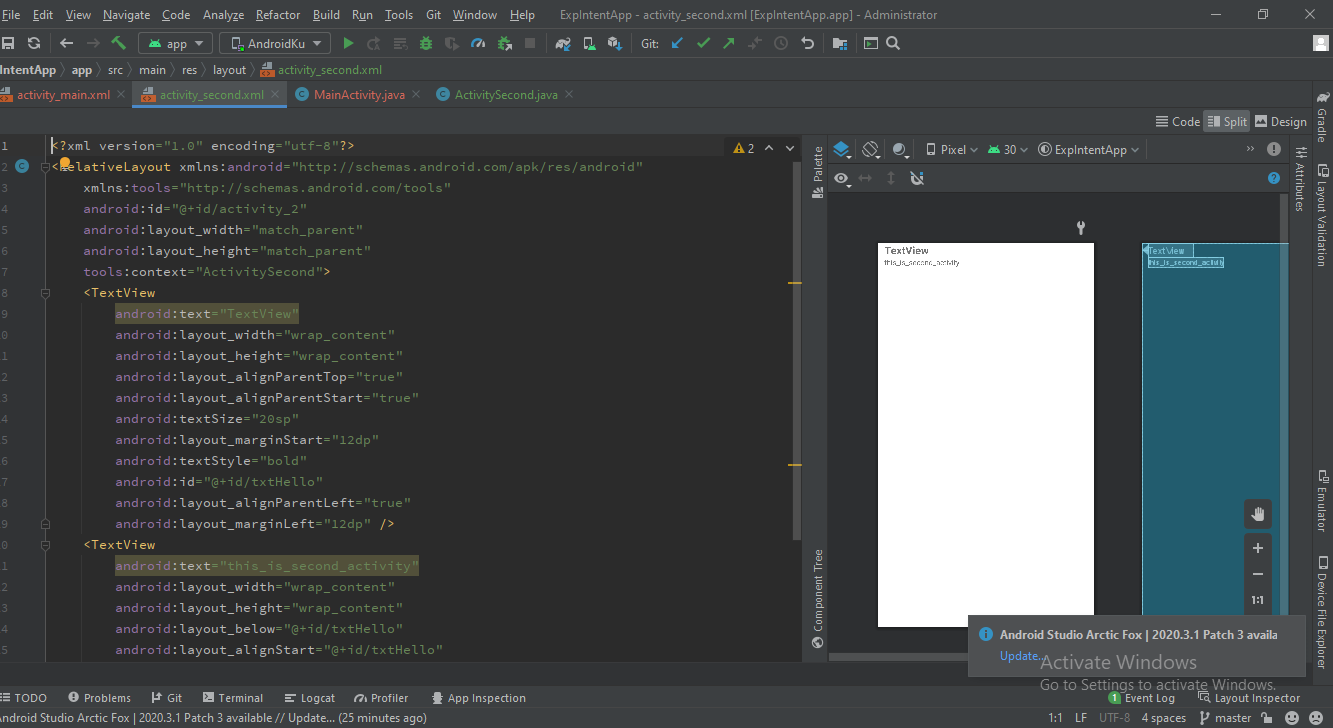Build project with the hammer icon
The image size is (1333, 728).
pyautogui.click(x=118, y=43)
